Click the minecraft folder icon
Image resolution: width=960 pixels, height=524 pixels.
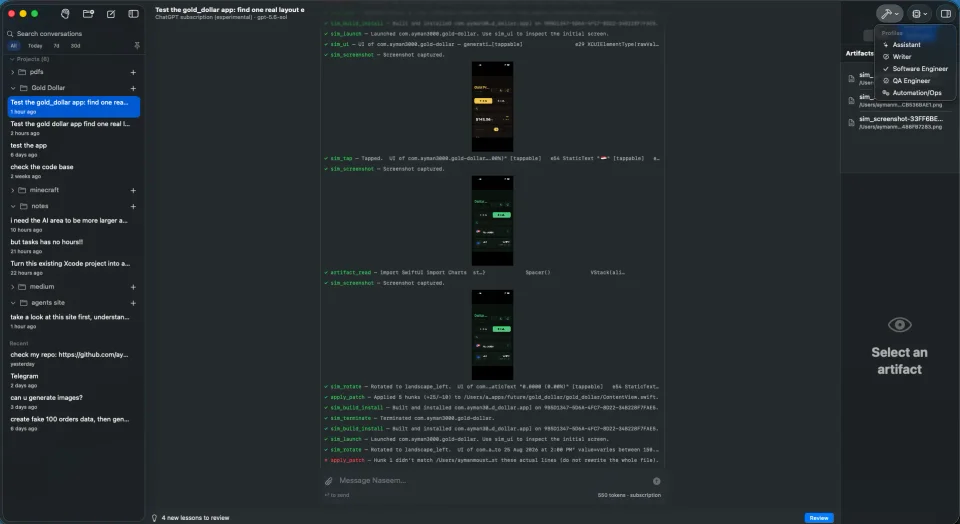(x=22, y=190)
